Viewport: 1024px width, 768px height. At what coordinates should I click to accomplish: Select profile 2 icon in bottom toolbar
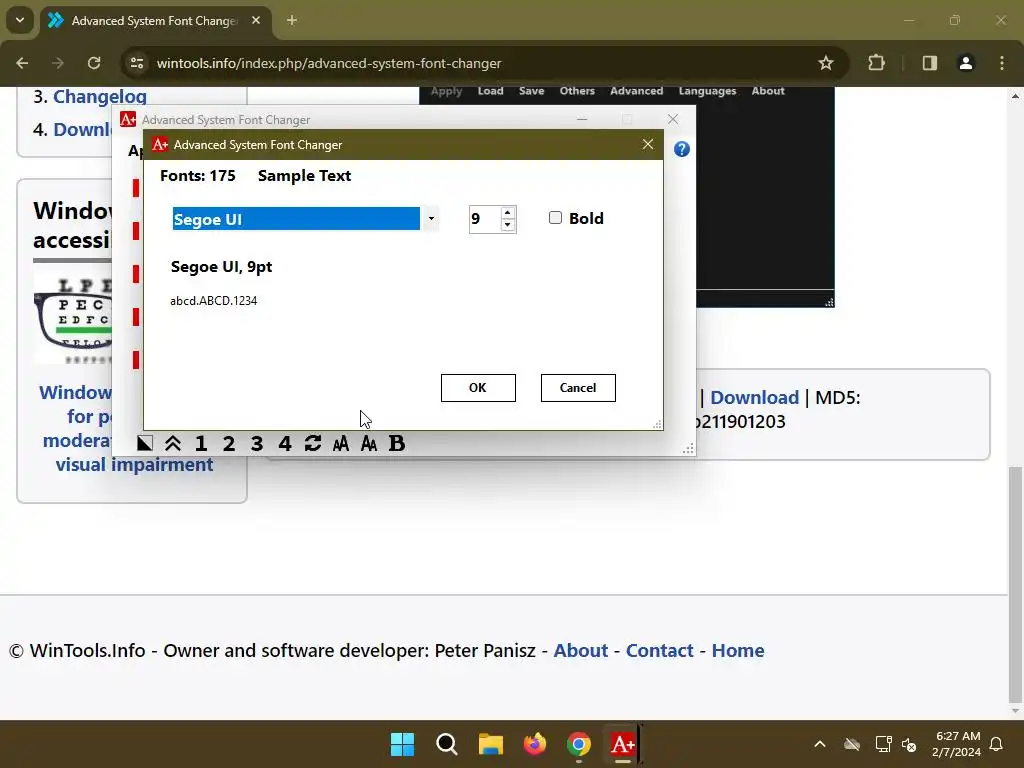point(229,443)
